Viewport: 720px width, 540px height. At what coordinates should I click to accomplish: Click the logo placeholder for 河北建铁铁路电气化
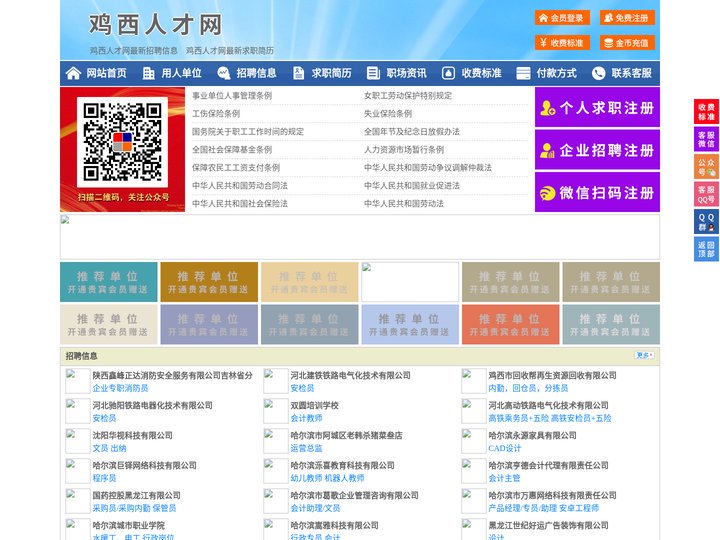click(276, 381)
